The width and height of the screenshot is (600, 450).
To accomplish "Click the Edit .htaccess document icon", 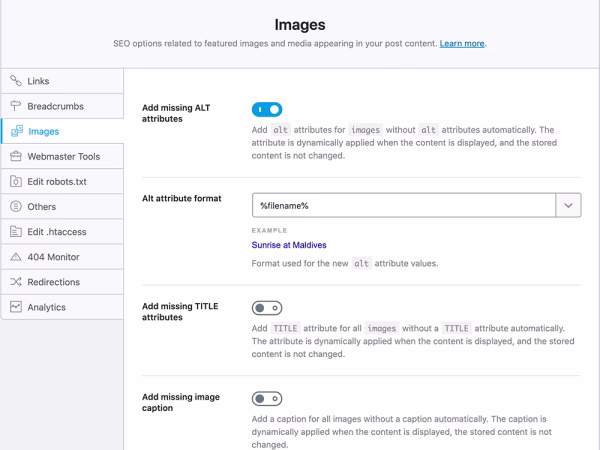I will coord(16,232).
